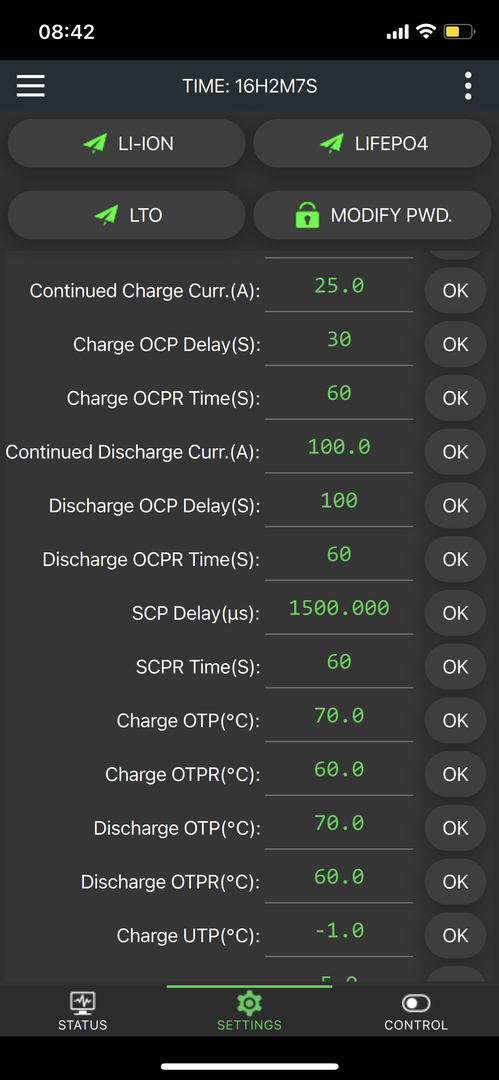Tap the LI-ION paper plane icon
Image resolution: width=499 pixels, height=1080 pixels.
pos(94,143)
